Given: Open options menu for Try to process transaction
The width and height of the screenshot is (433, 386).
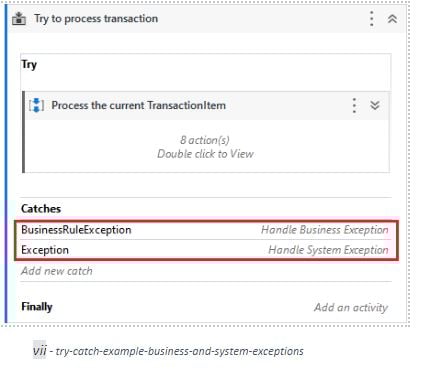Looking at the screenshot, I should click(x=372, y=19).
